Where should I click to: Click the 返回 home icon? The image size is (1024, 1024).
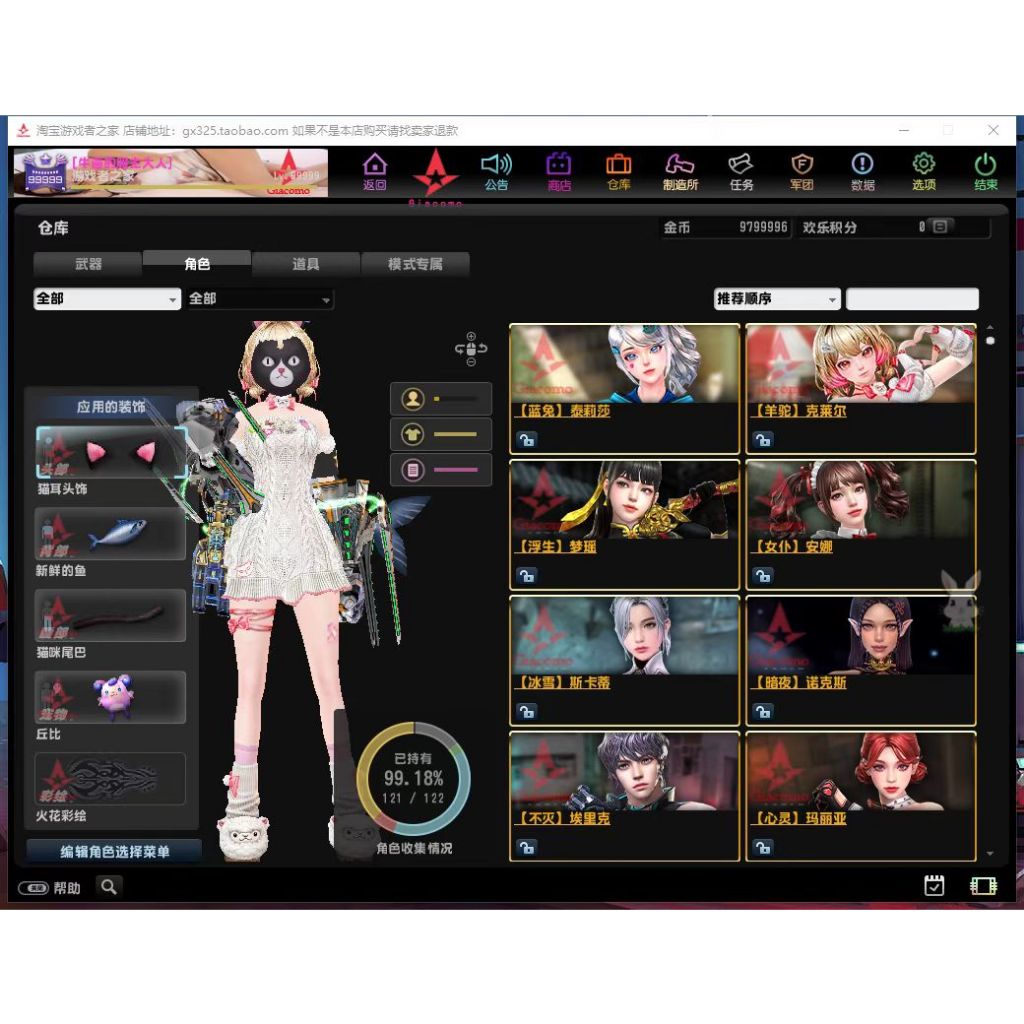click(375, 170)
